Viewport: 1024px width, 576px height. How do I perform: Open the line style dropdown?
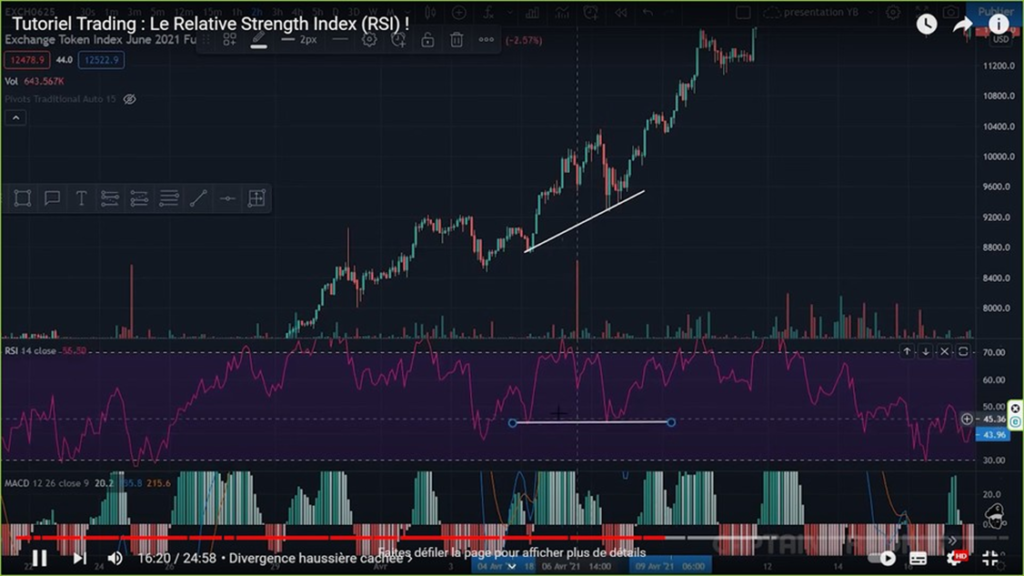340,40
